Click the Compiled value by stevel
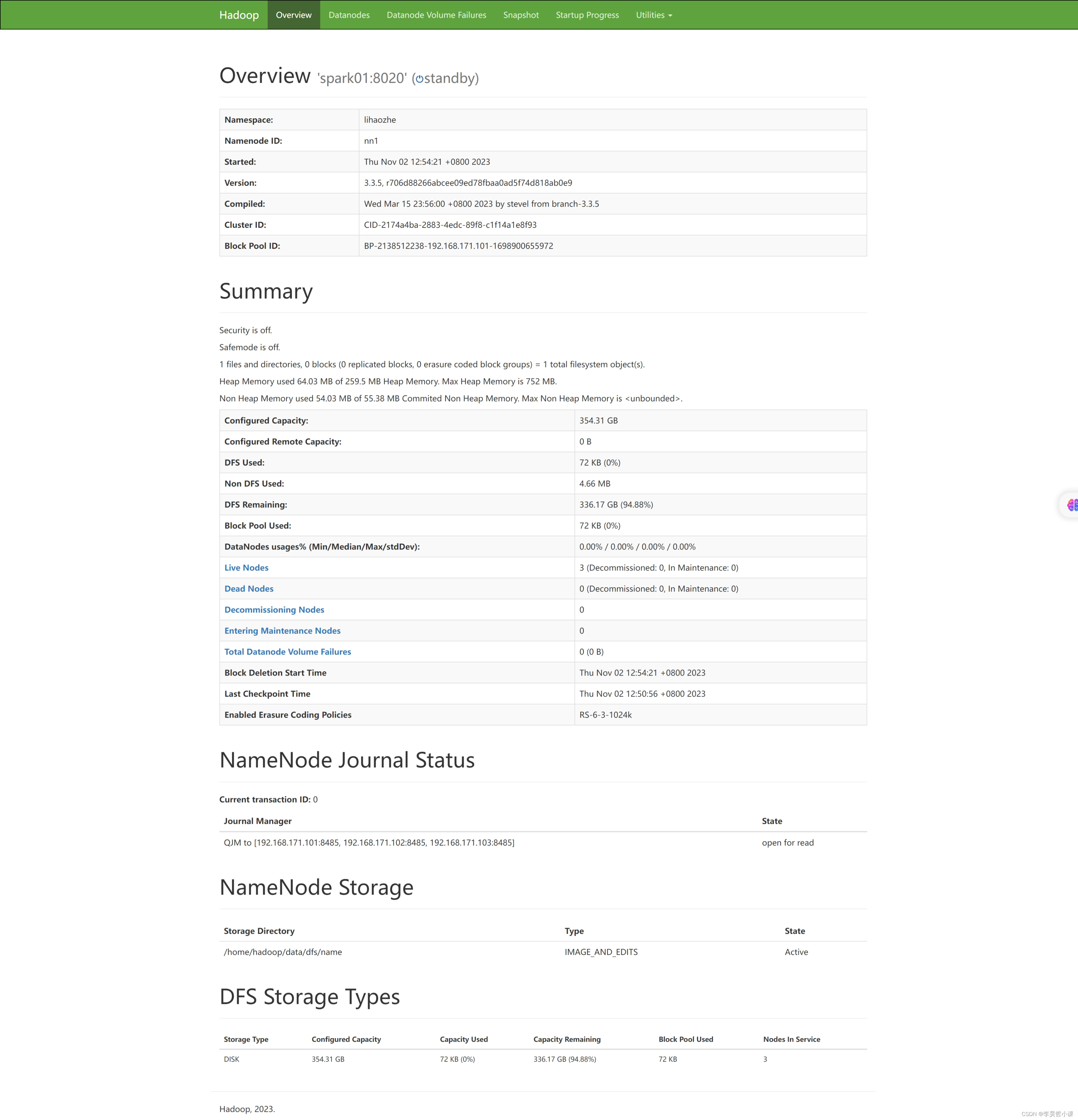The image size is (1078, 1120). tap(481, 204)
